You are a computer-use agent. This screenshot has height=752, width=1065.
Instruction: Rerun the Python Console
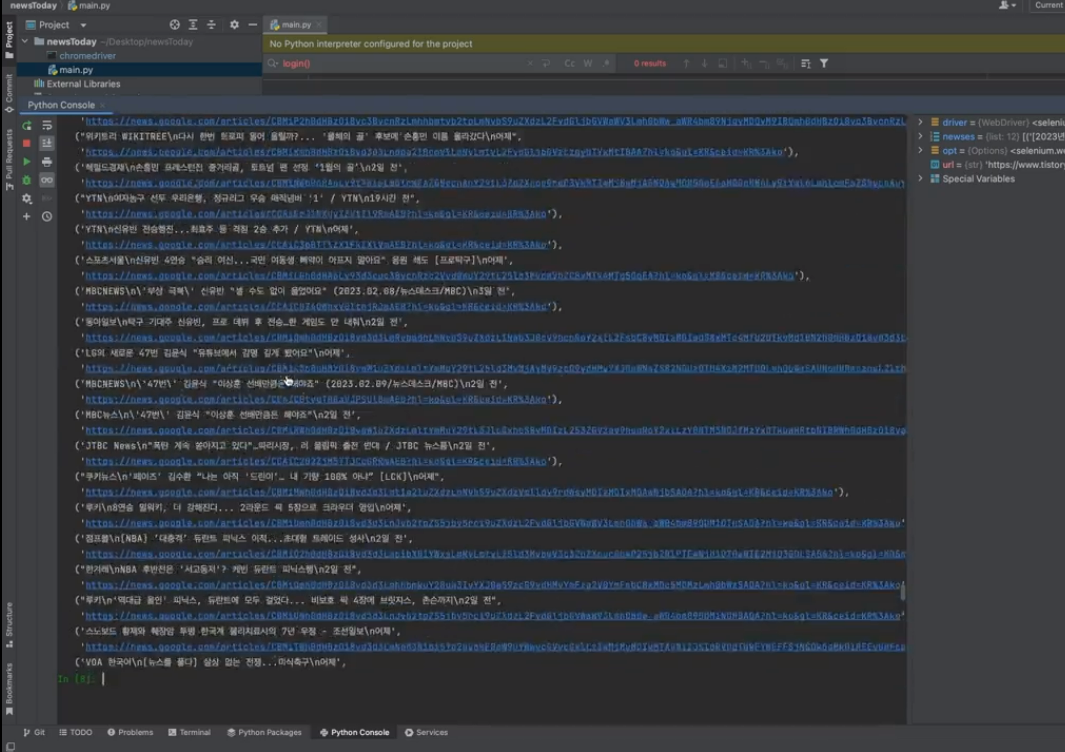26,126
